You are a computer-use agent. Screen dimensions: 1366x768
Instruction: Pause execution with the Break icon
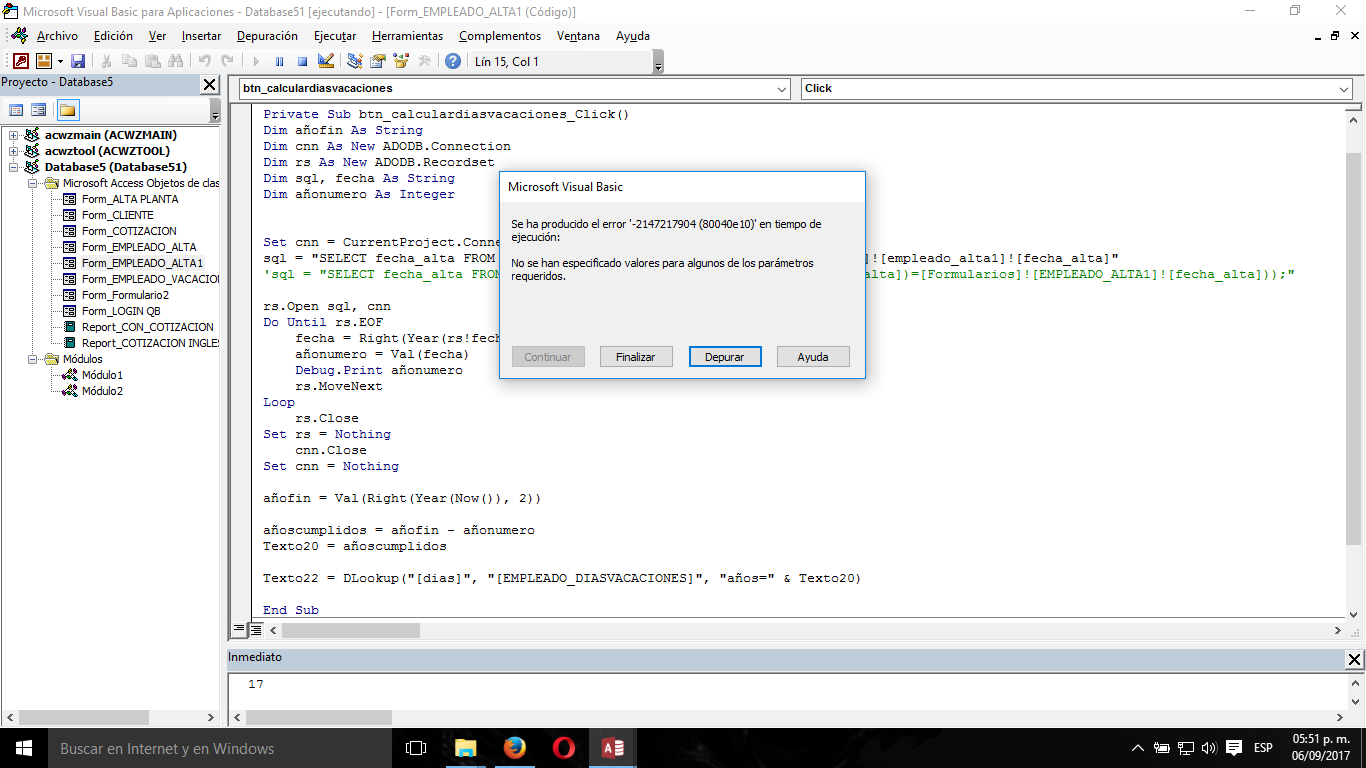(x=280, y=60)
